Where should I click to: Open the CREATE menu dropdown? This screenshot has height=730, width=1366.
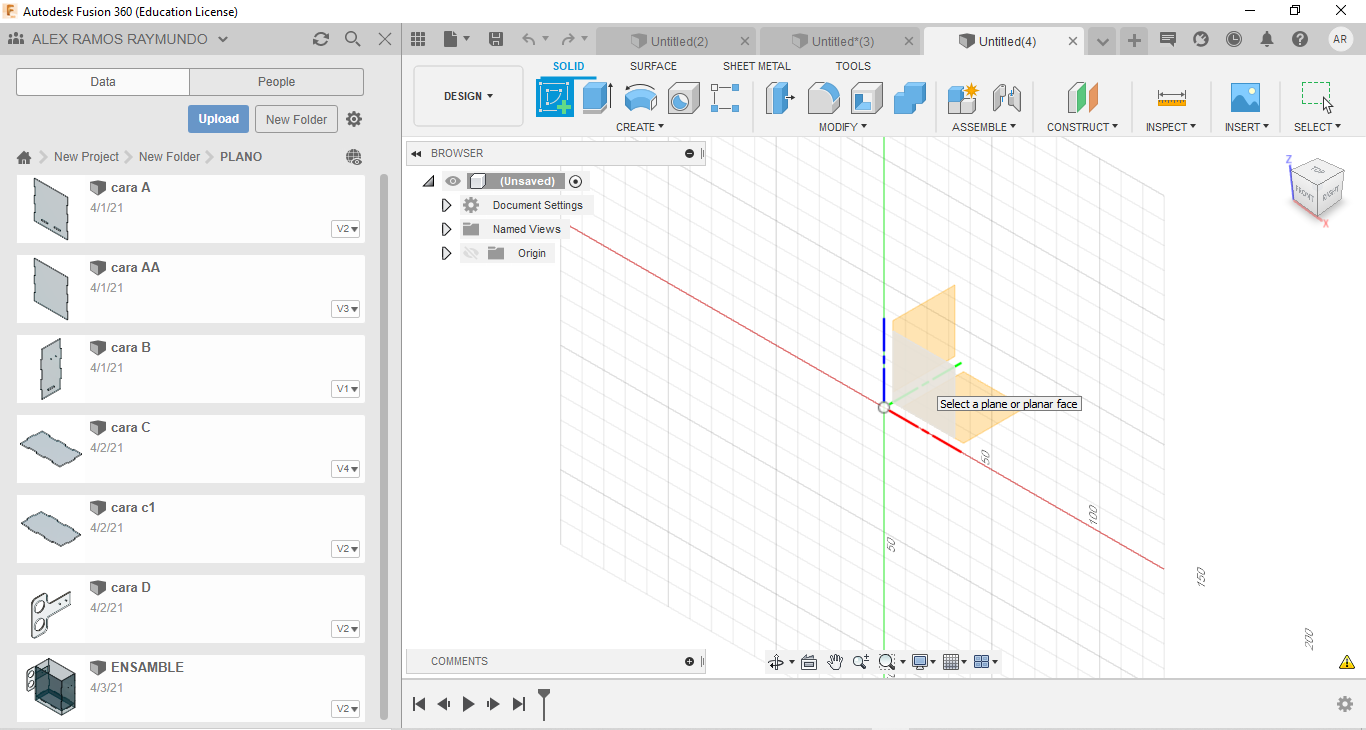click(640, 127)
